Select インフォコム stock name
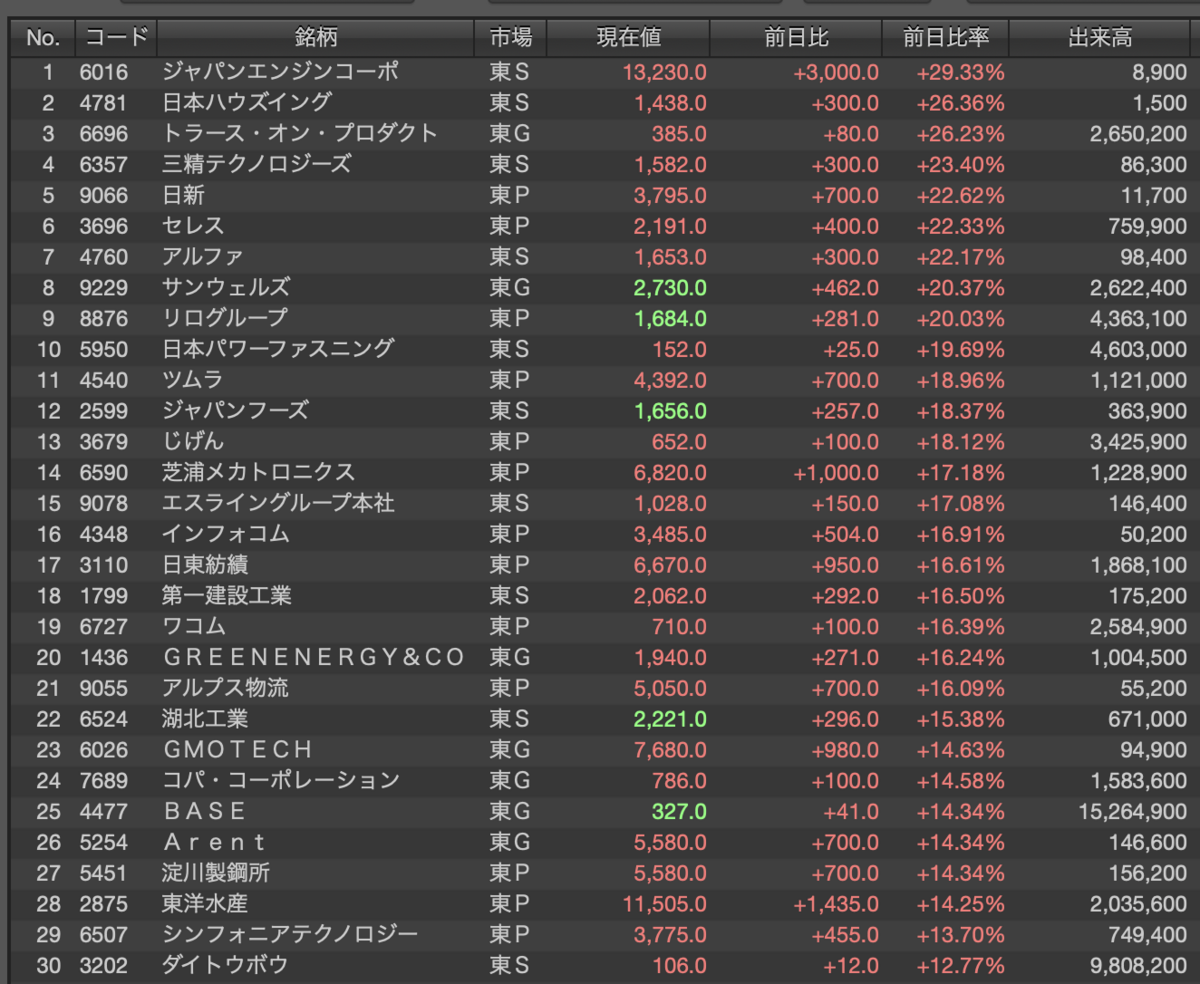1200x984 pixels. tap(226, 534)
